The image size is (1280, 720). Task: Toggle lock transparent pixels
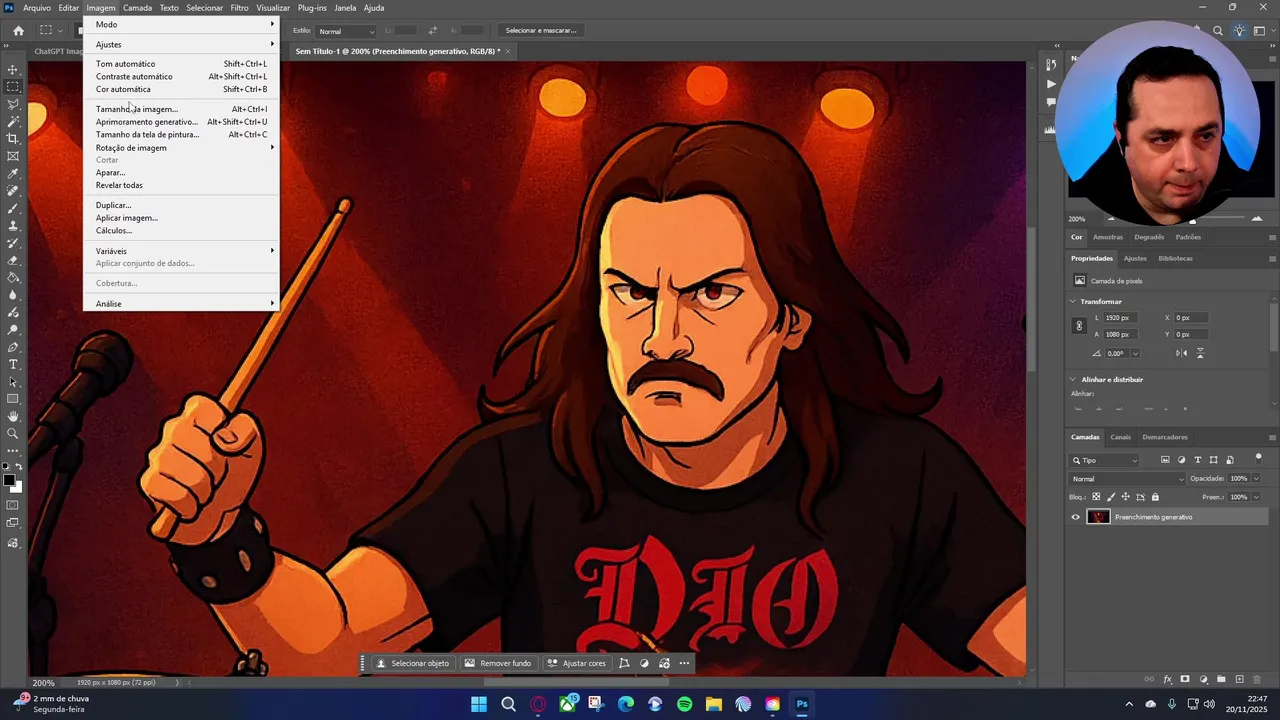coord(1096,497)
